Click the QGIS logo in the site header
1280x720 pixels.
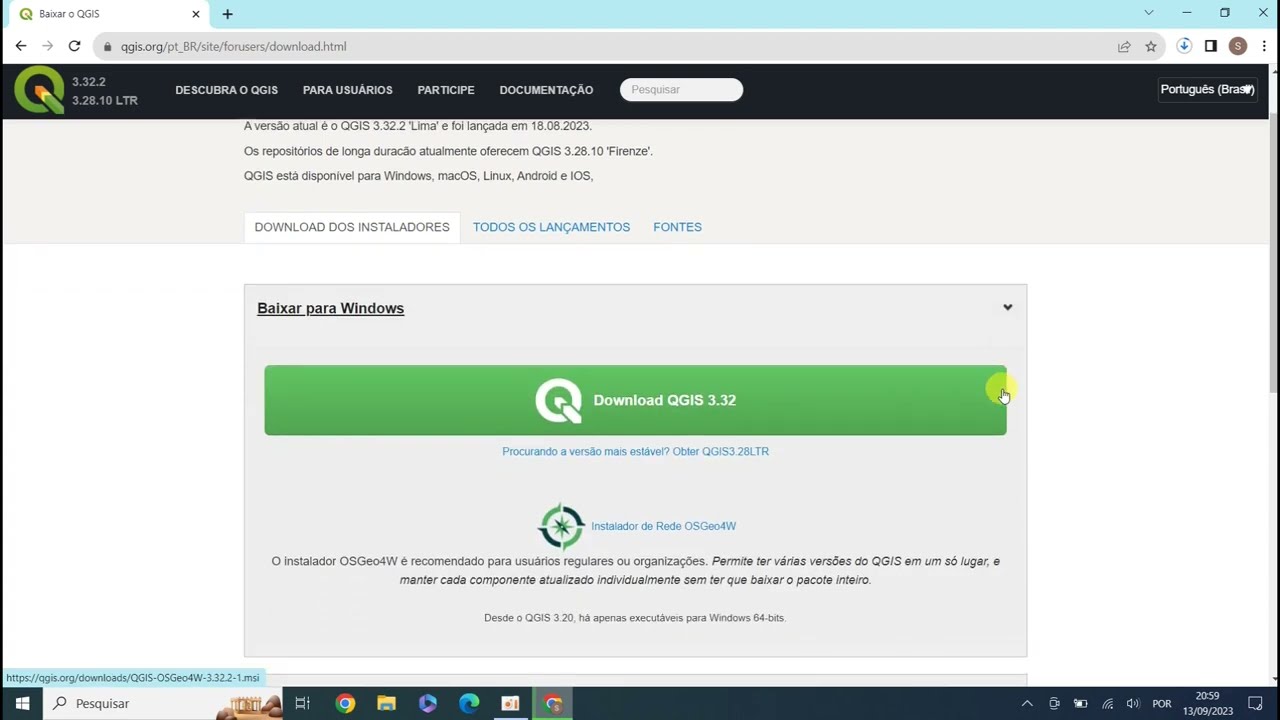click(39, 90)
